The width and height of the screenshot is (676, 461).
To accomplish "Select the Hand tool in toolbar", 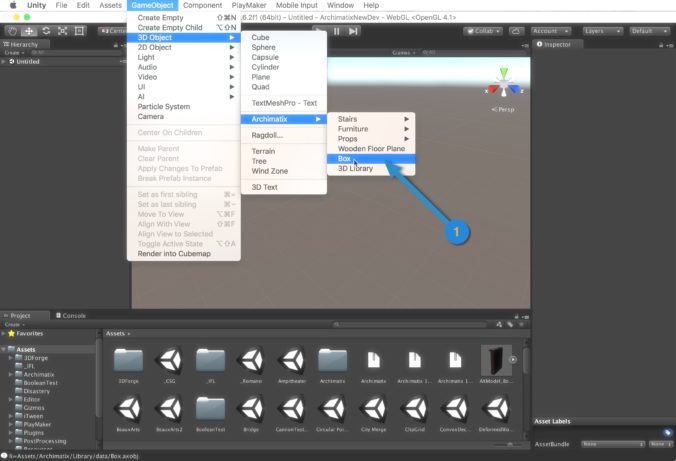I will pyautogui.click(x=13, y=31).
